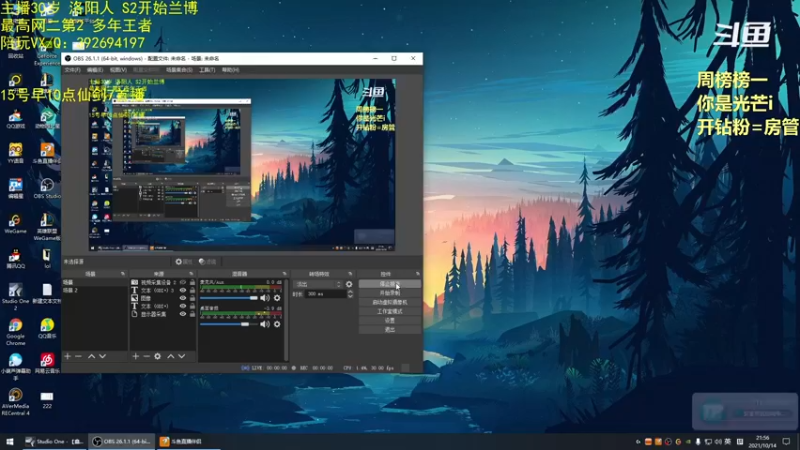Open AVerMedia RECentral 4 desktop shortcut
The height and width of the screenshot is (450, 800).
click(15, 402)
